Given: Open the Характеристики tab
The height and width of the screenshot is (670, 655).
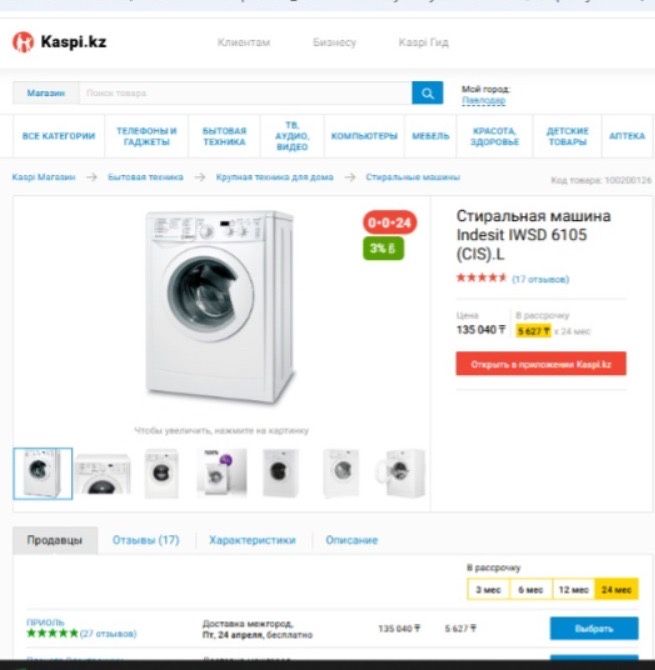Looking at the screenshot, I should (252, 540).
